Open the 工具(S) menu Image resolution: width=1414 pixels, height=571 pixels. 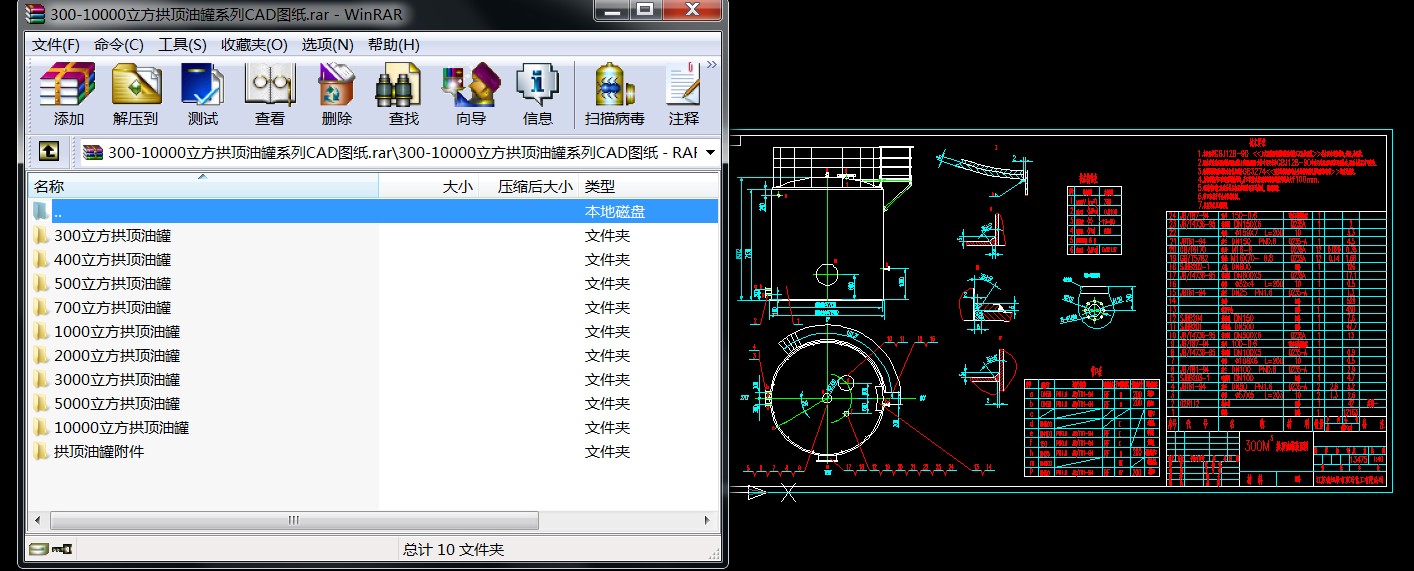[x=182, y=45]
